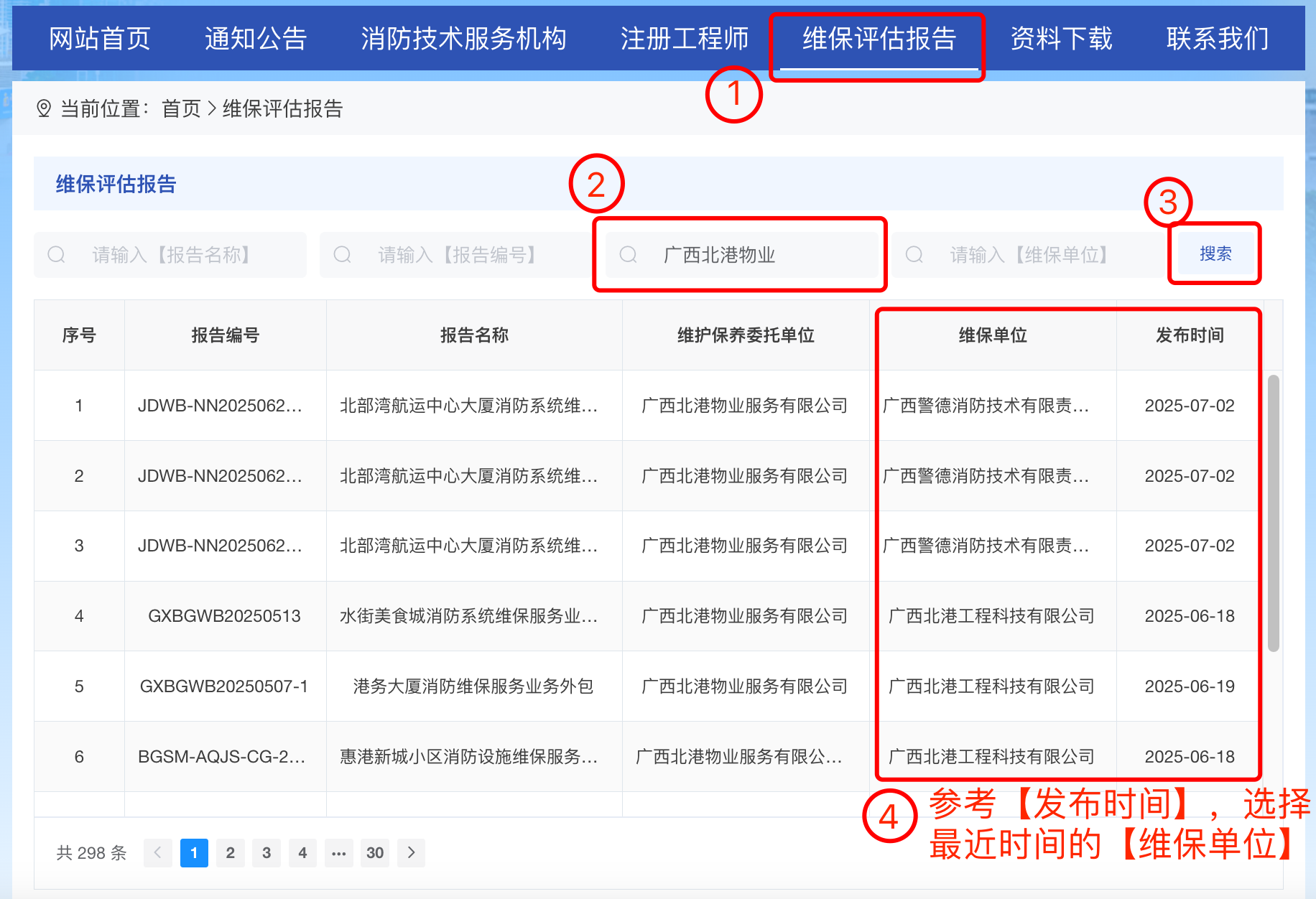Go to page 30 in pagination
Screen dimensions: 1316x899
point(375,853)
